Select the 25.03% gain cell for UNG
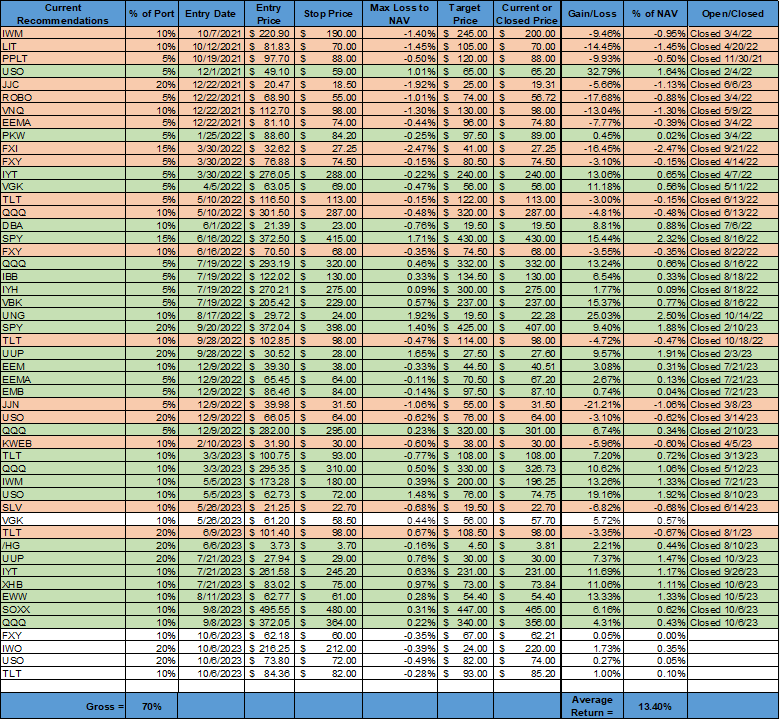Screen dimensions: 780x720 [x=592, y=315]
